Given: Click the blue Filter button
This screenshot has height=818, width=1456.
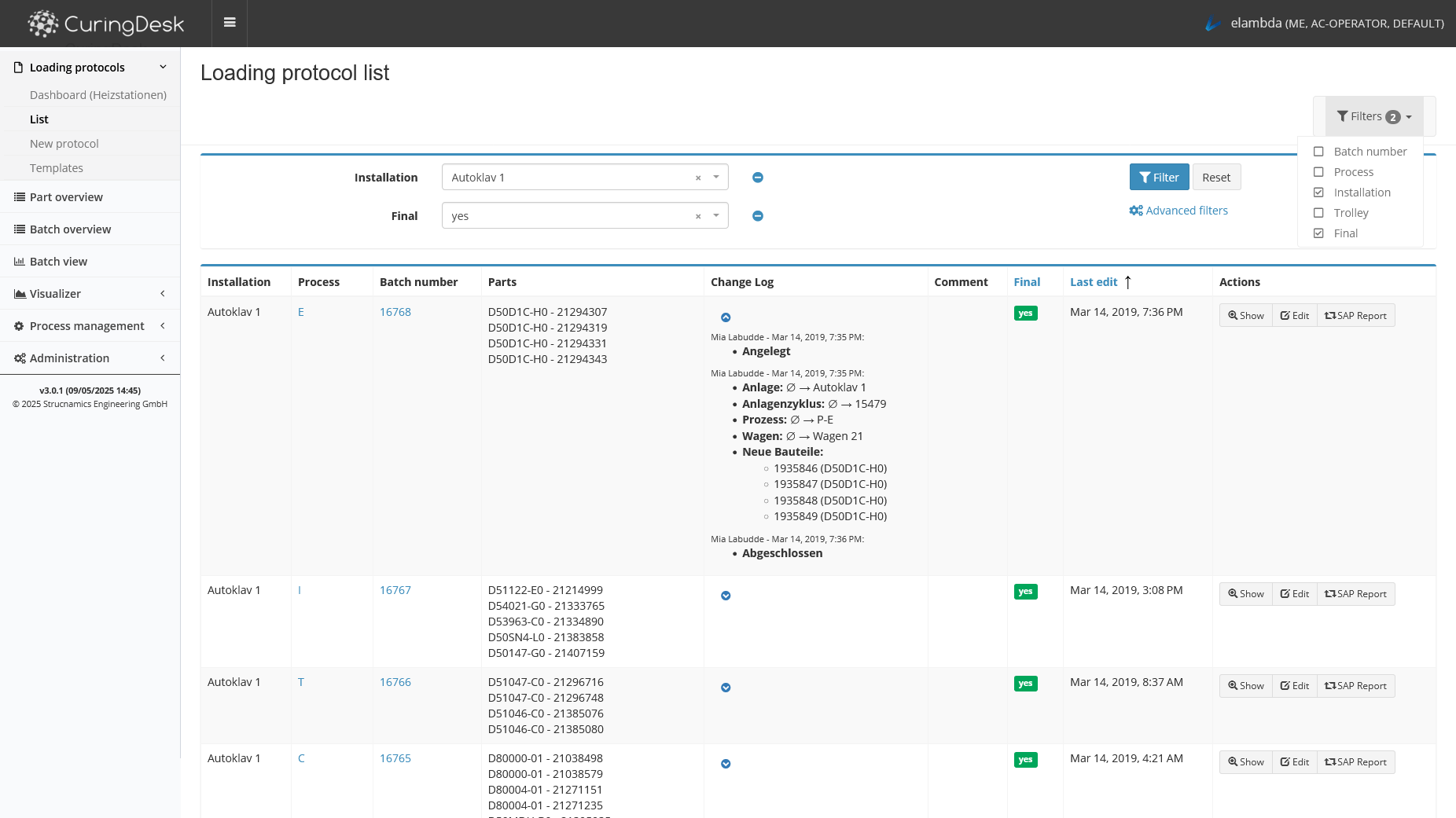Looking at the screenshot, I should tap(1159, 178).
